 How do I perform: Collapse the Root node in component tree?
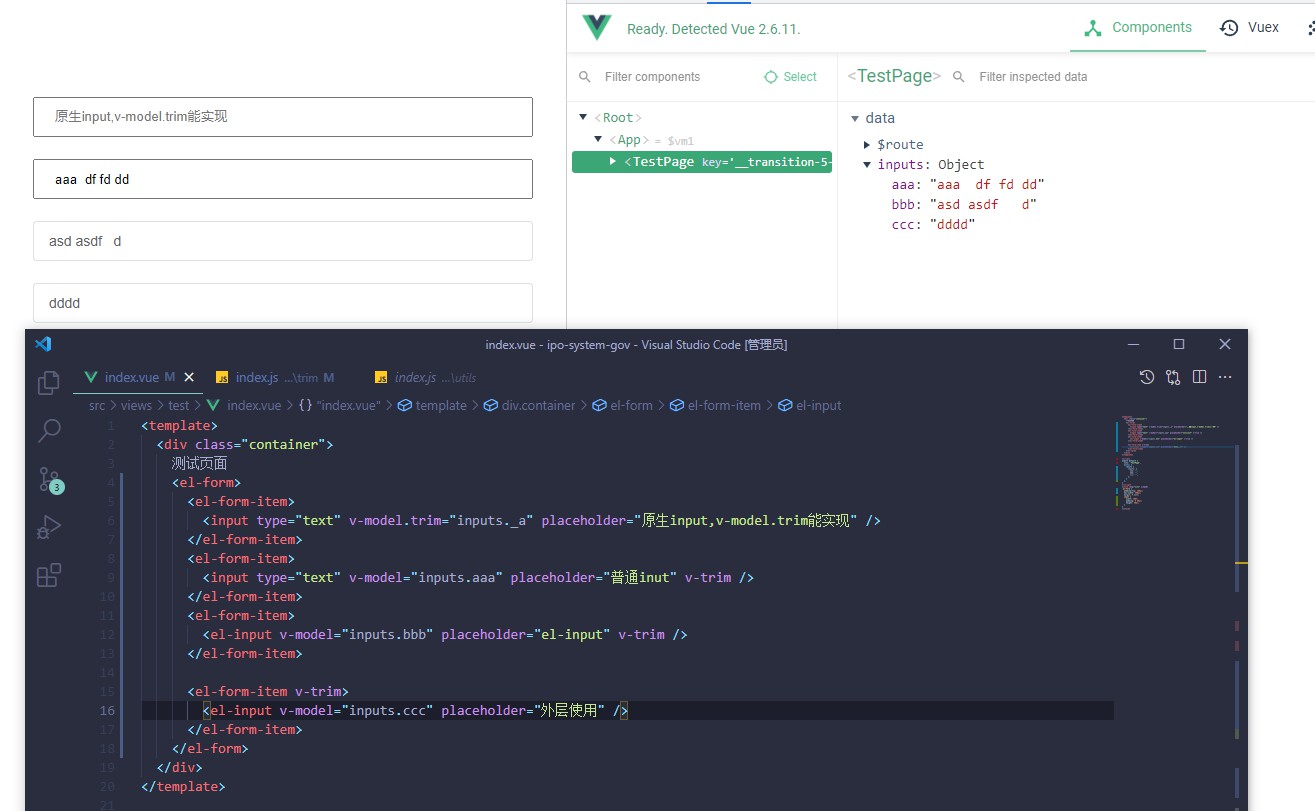(583, 118)
